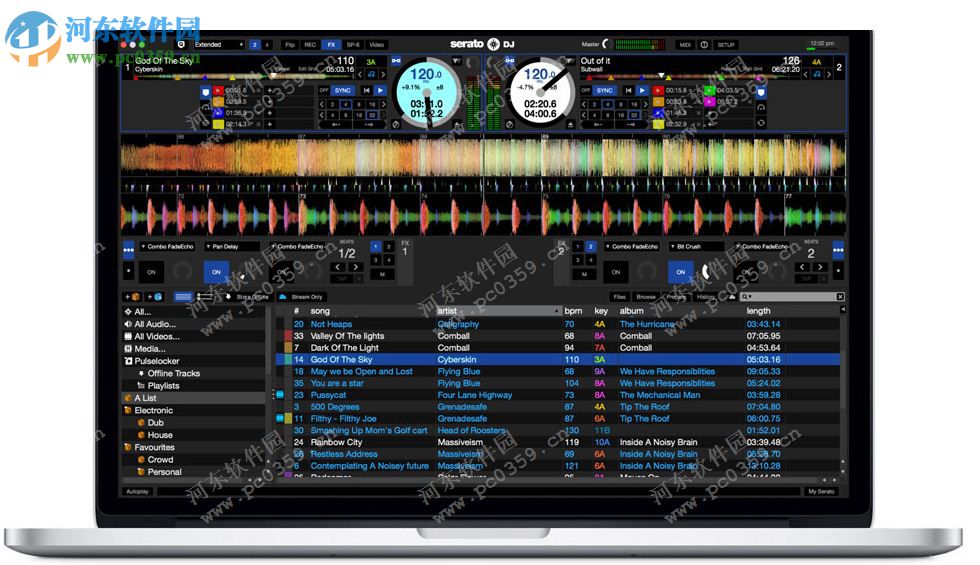Image resolution: width=980 pixels, height=565 pixels.
Task: Open the History panel
Action: coord(706,297)
